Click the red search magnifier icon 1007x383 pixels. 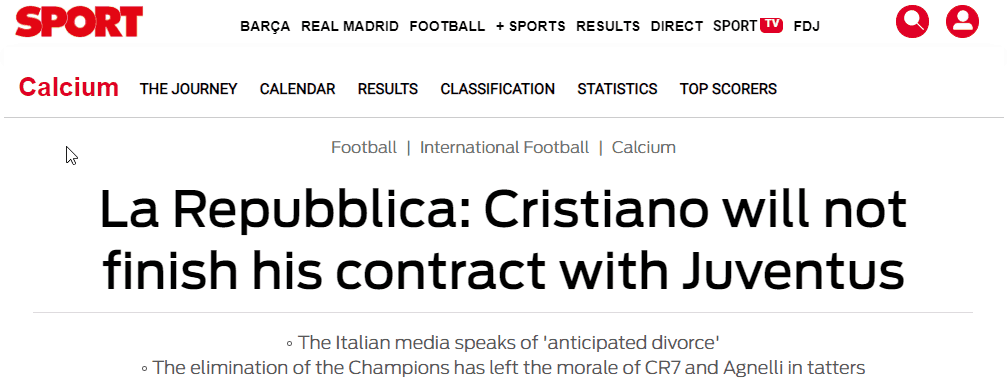pyautogui.click(x=913, y=21)
